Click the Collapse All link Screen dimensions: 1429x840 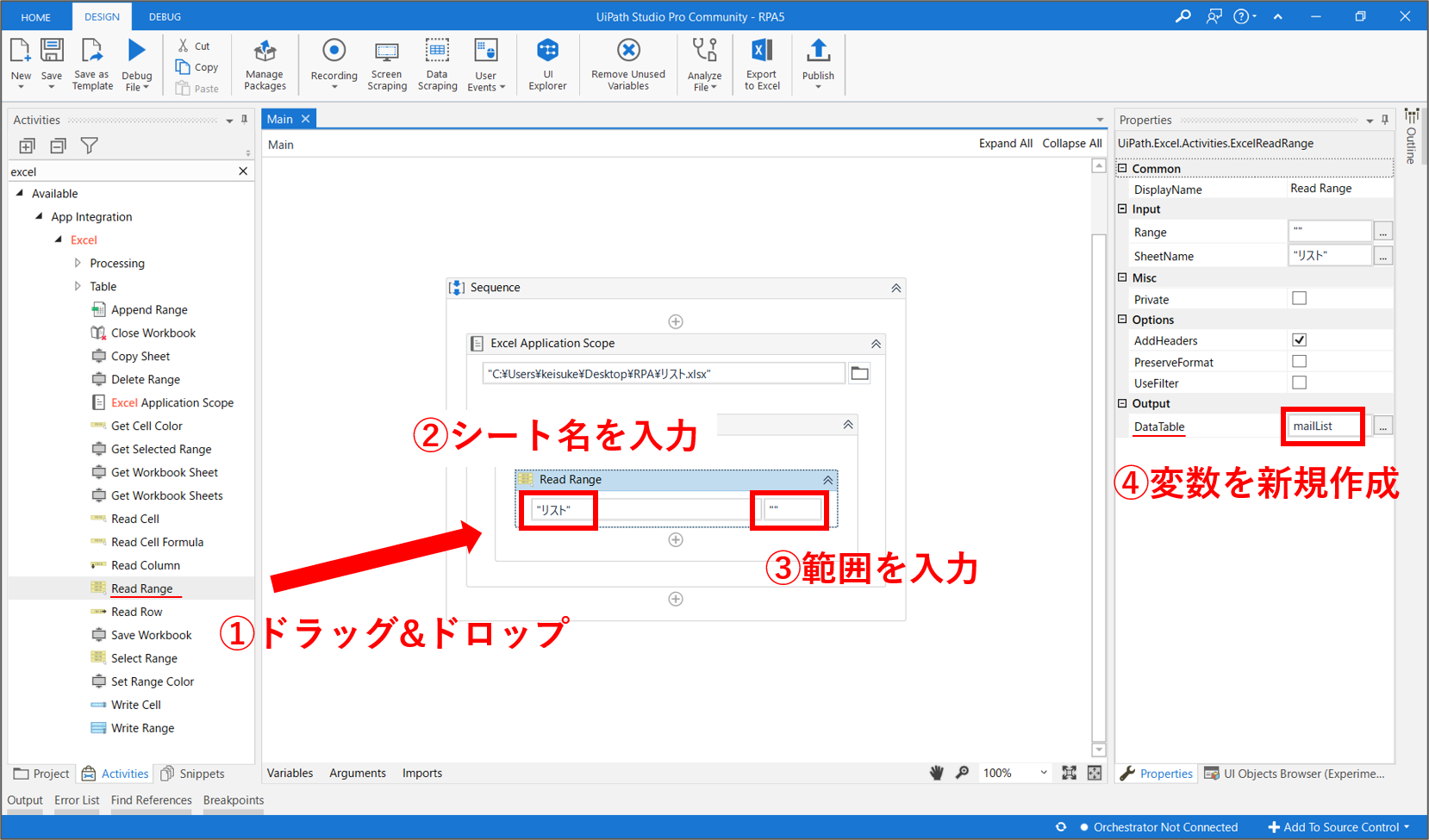pyautogui.click(x=1071, y=143)
